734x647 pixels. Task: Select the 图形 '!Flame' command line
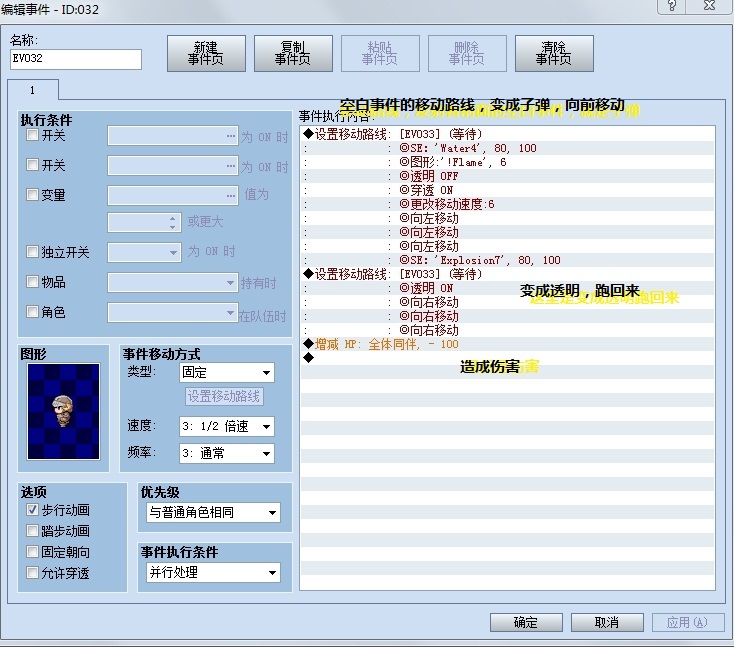[x=507, y=162]
